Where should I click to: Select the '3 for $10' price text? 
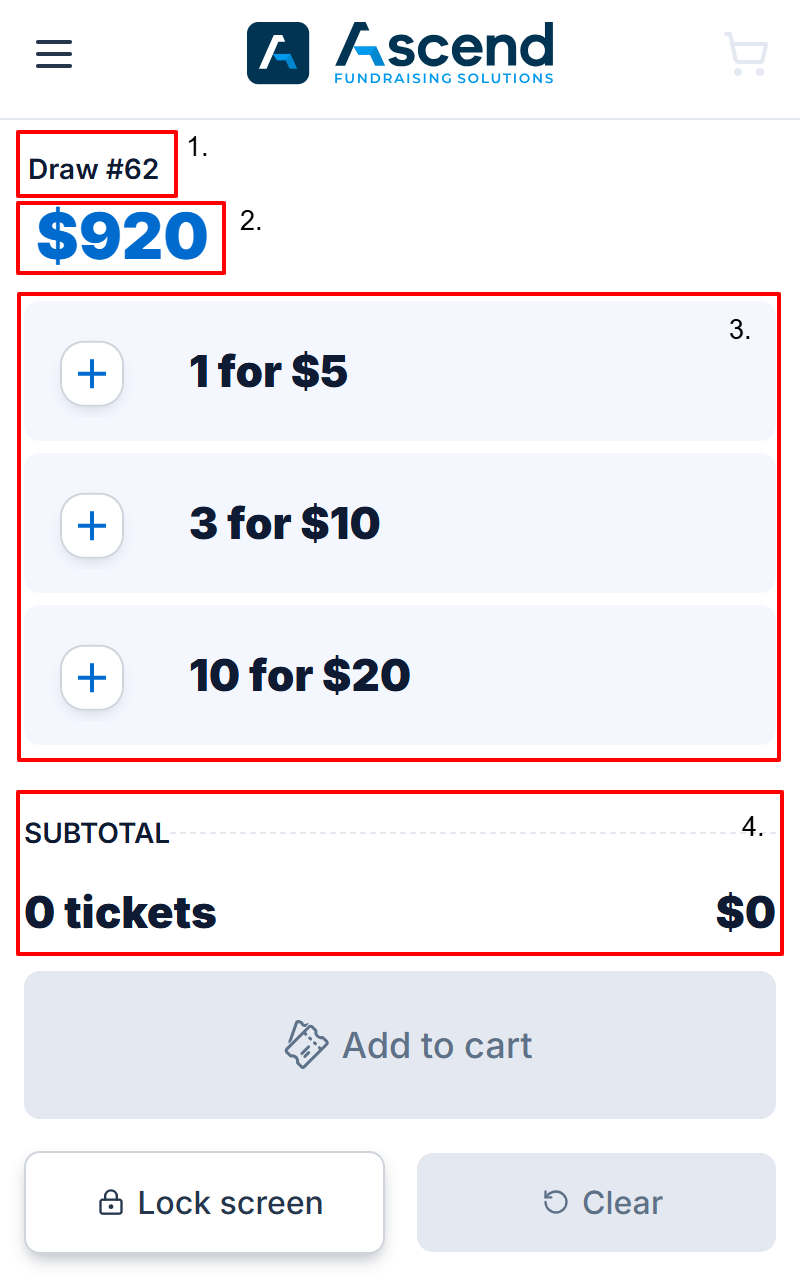(x=285, y=524)
